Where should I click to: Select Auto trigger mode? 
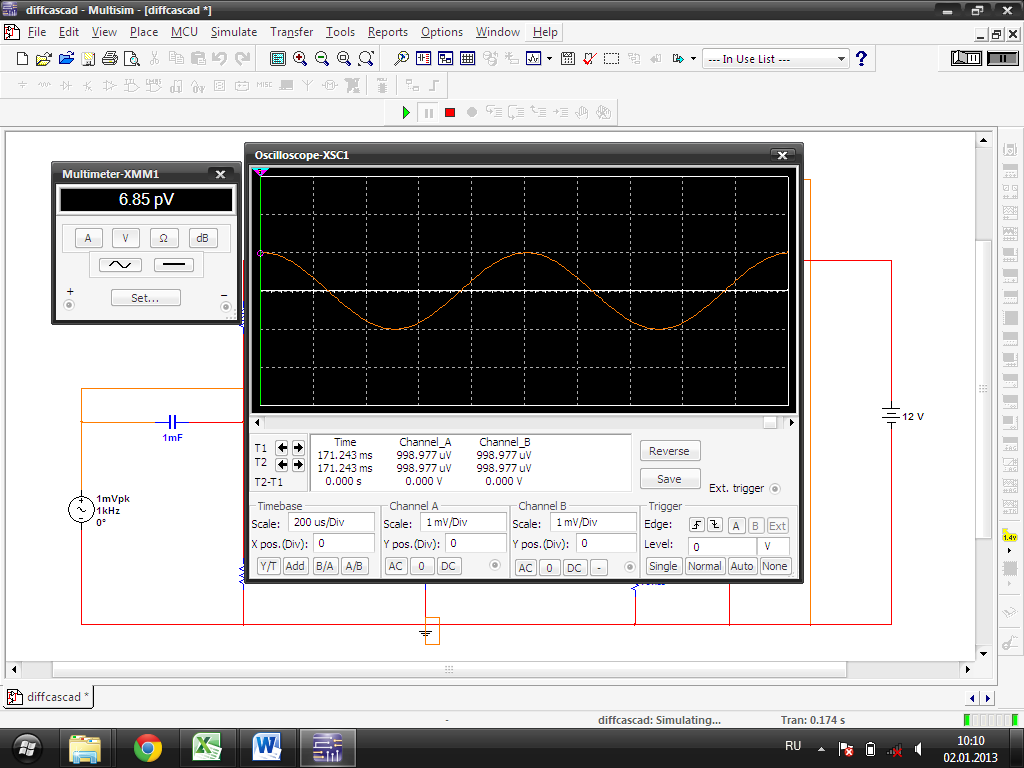[742, 566]
